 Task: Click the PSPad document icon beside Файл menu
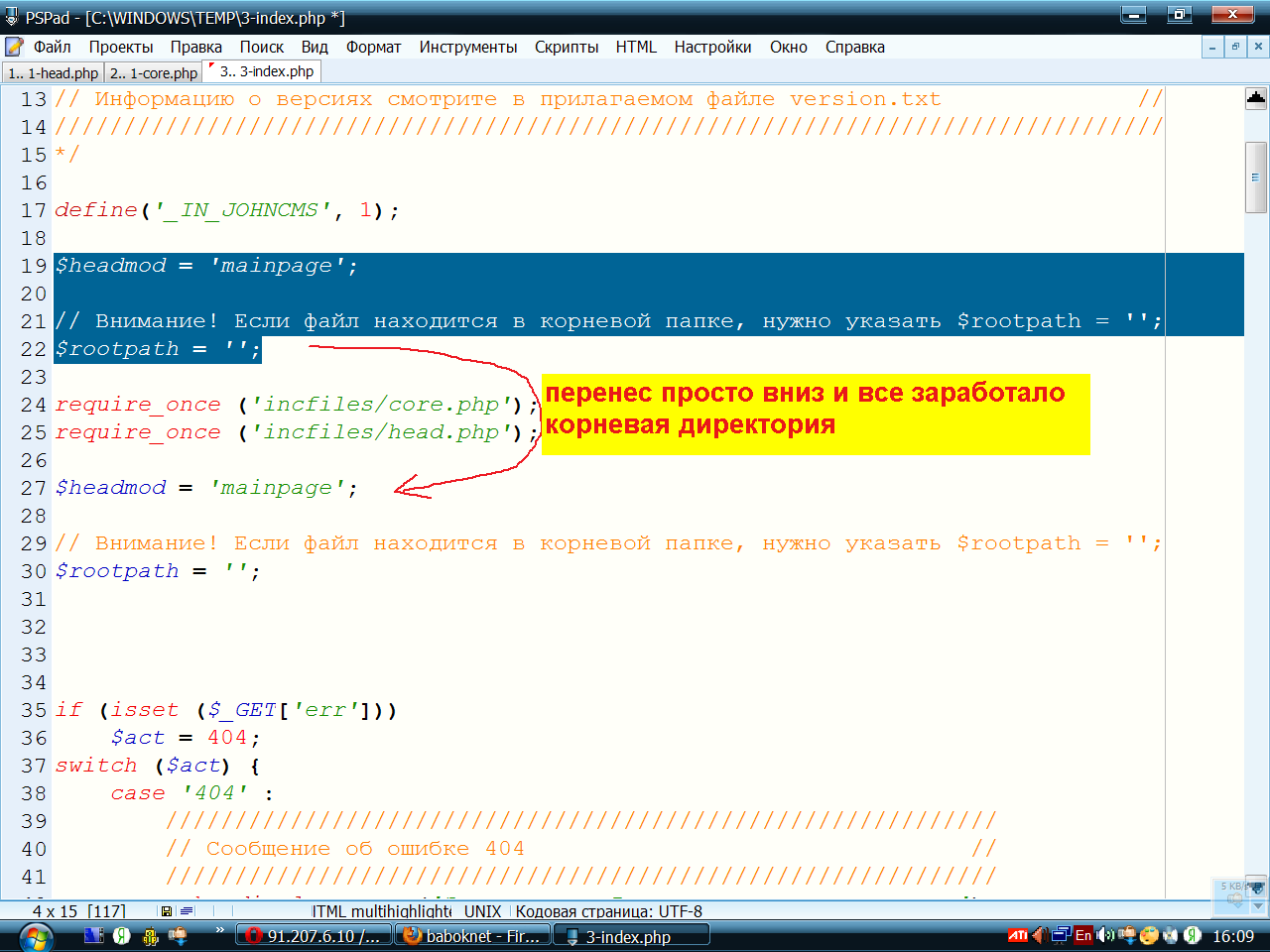[15, 47]
